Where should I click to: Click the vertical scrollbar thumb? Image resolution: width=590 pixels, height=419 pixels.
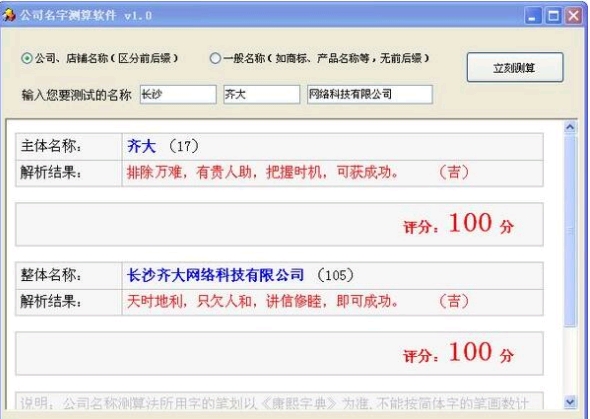point(570,231)
